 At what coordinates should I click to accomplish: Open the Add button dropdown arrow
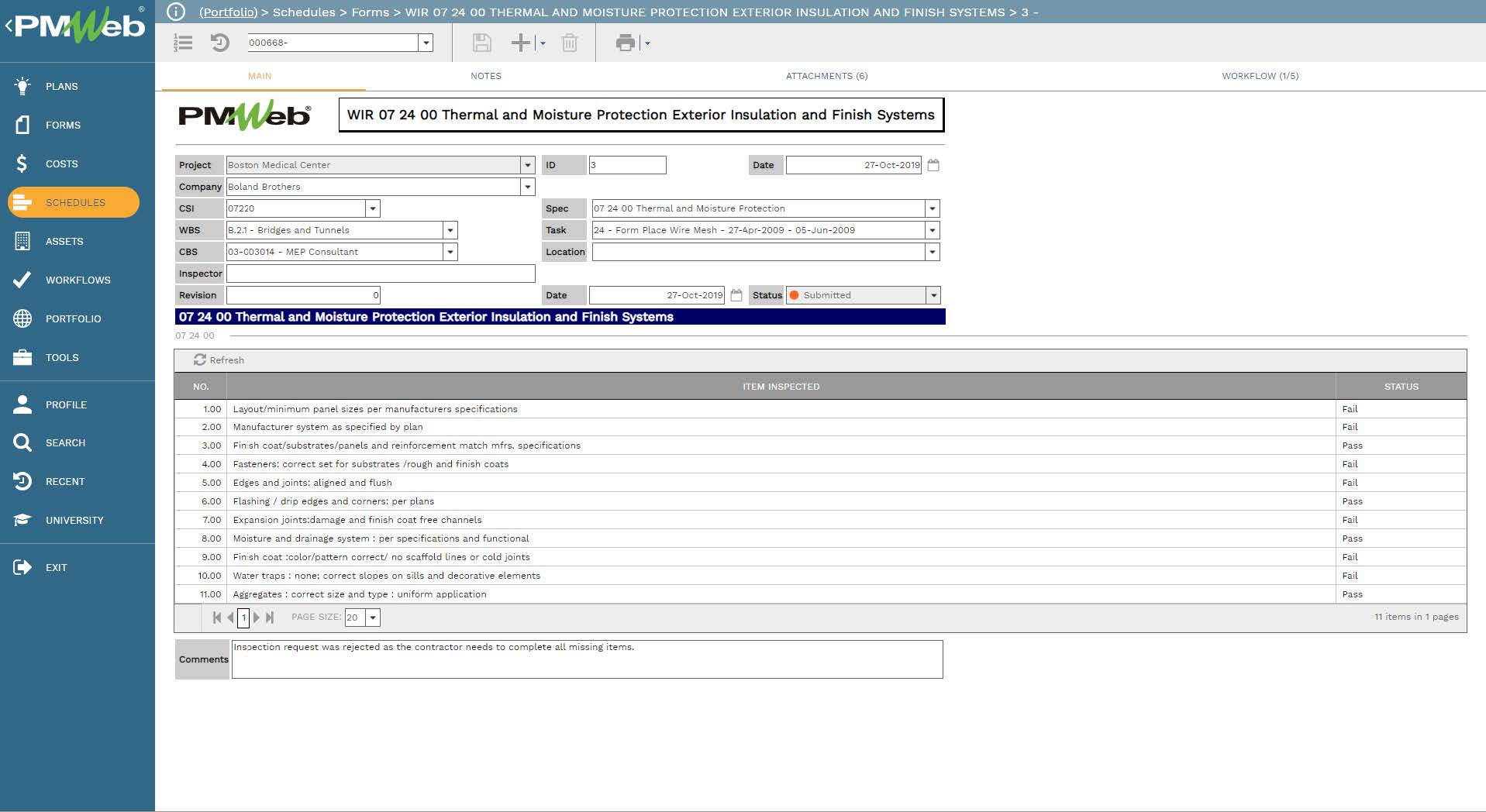coord(543,43)
